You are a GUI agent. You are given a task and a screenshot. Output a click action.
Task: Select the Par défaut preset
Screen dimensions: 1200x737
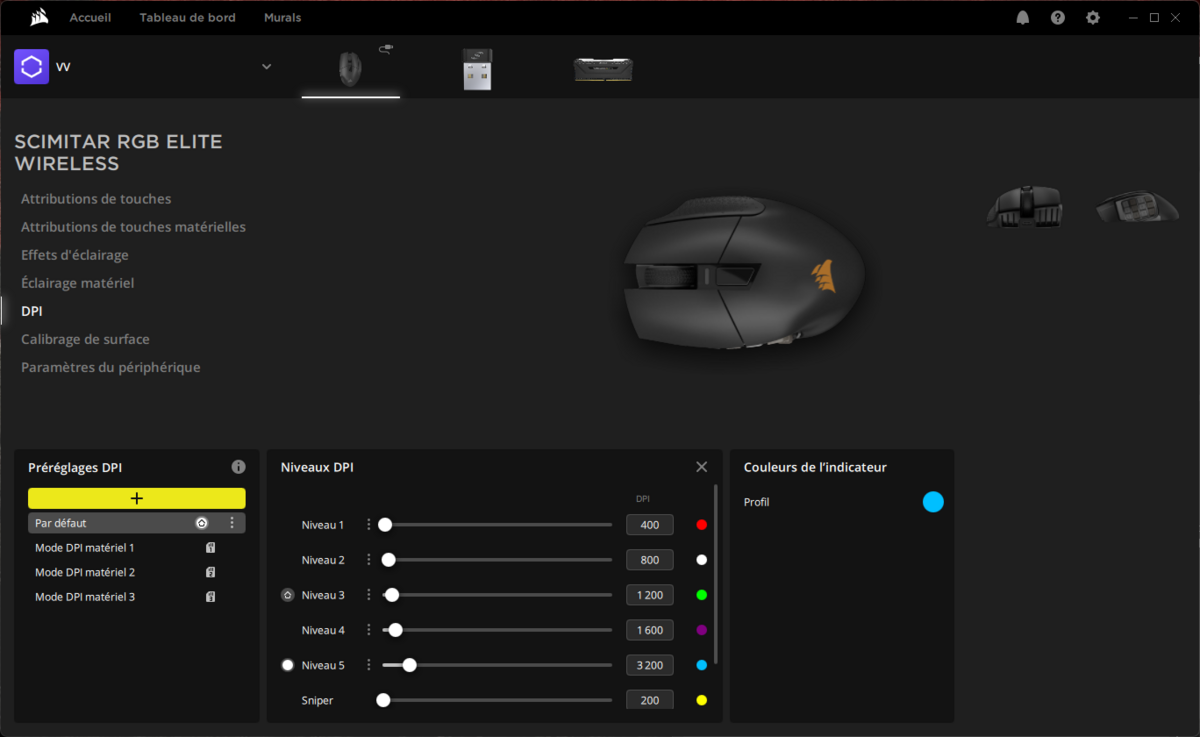[137, 523]
